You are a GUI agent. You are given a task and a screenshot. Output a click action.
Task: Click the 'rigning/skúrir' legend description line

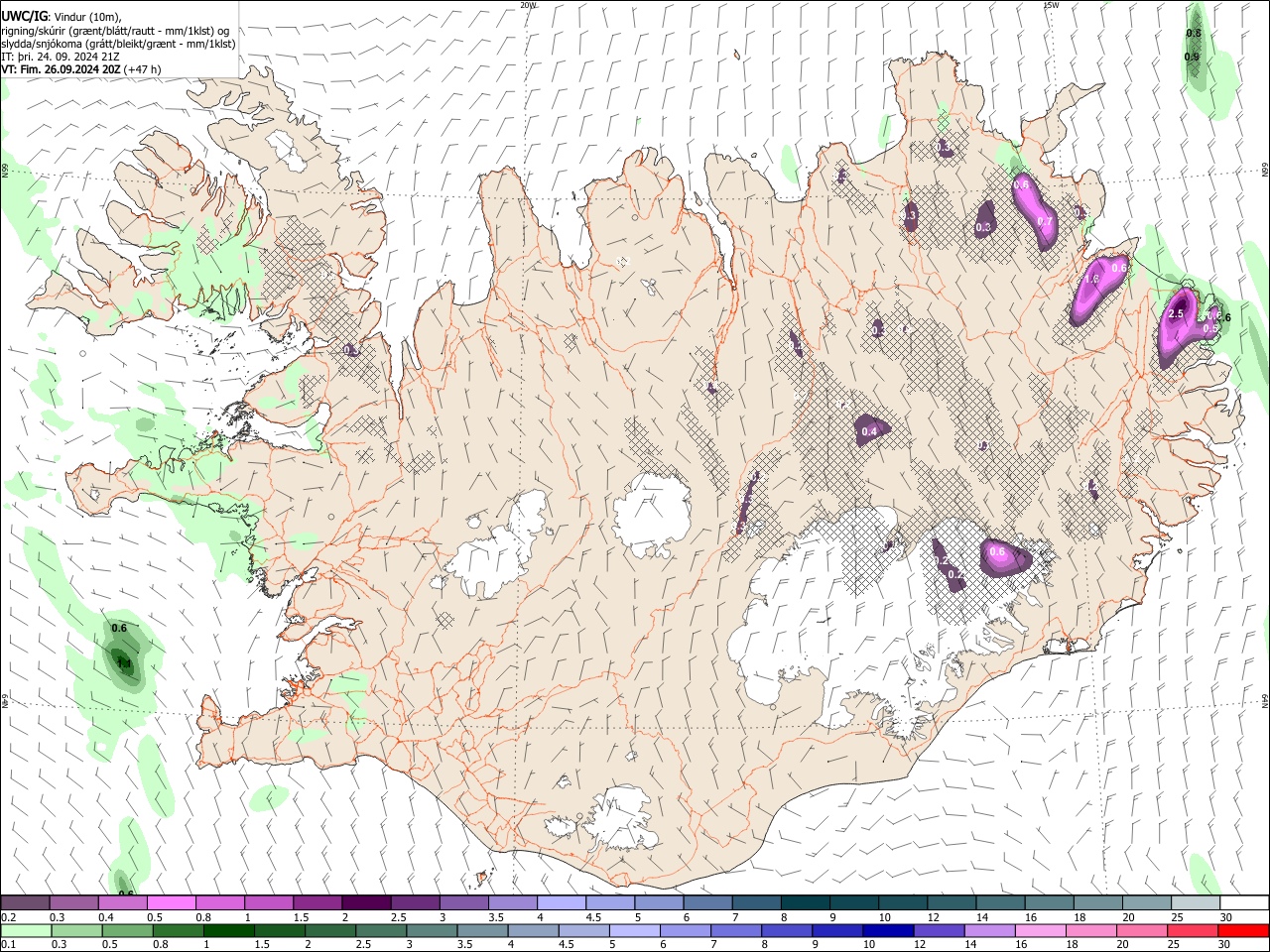pyautogui.click(x=115, y=30)
